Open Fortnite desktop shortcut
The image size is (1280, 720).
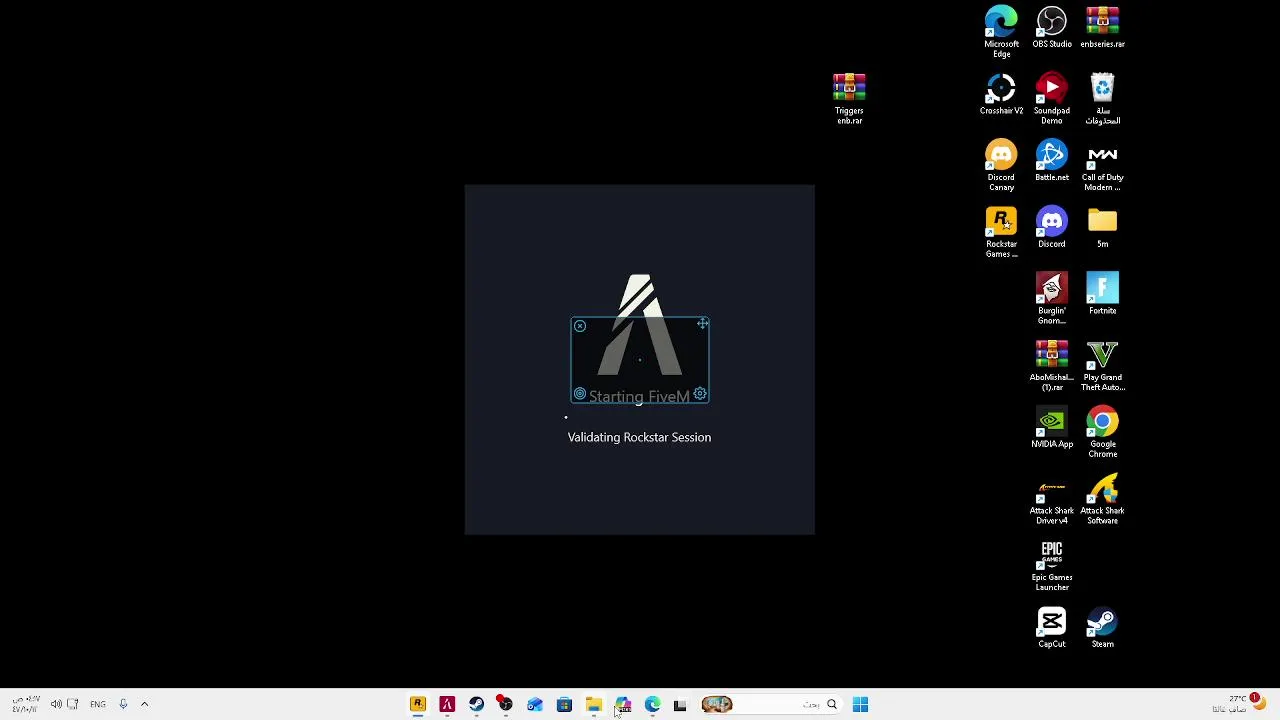(x=1102, y=294)
